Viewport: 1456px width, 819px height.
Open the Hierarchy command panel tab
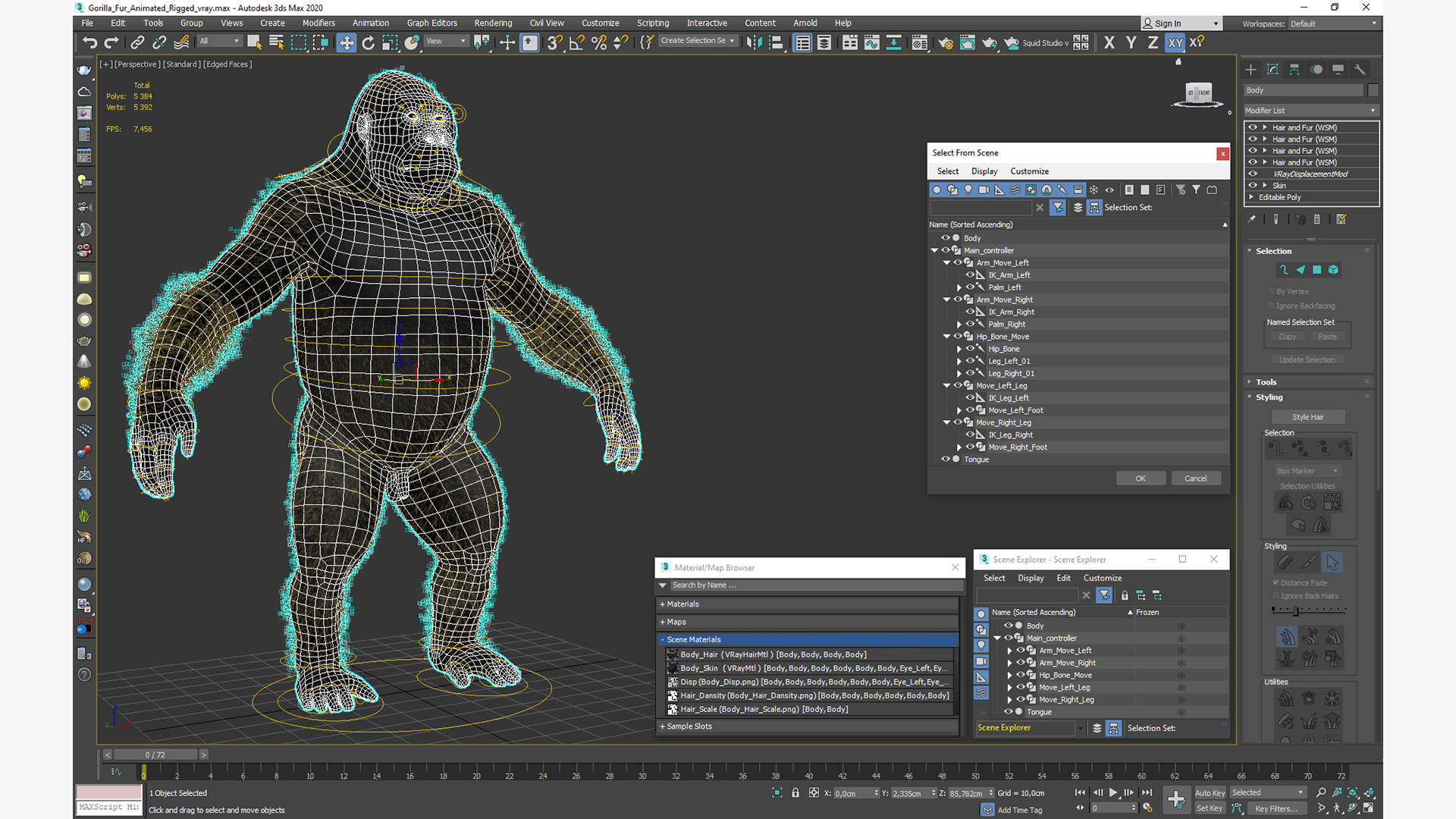pyautogui.click(x=1294, y=70)
